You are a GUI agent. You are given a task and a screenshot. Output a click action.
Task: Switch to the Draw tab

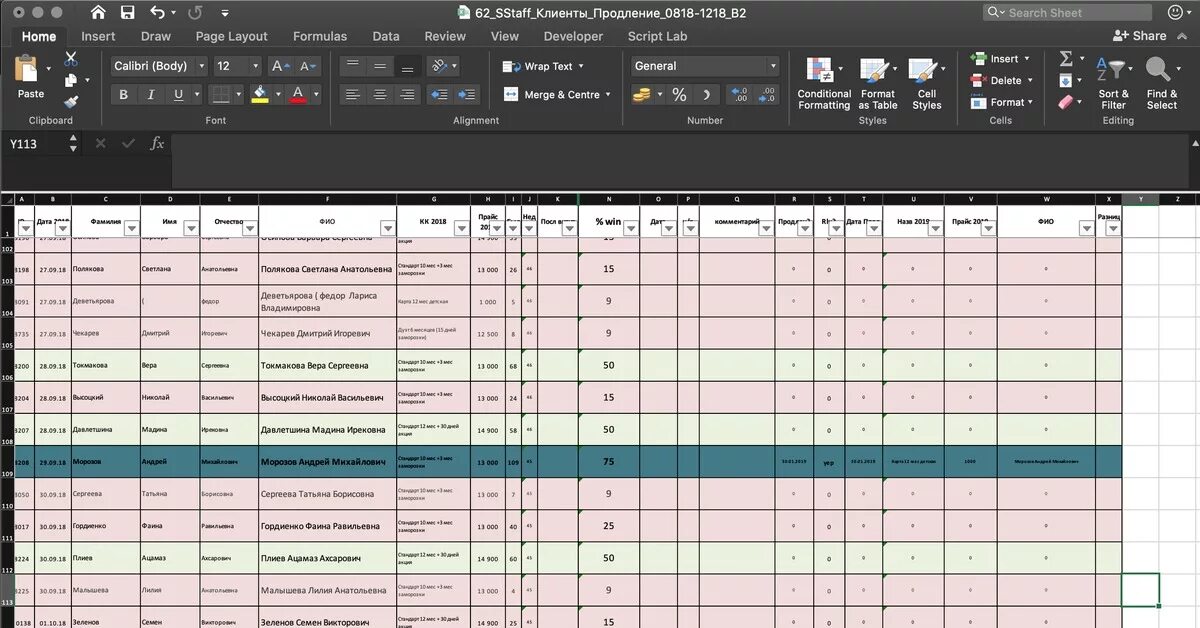point(156,36)
